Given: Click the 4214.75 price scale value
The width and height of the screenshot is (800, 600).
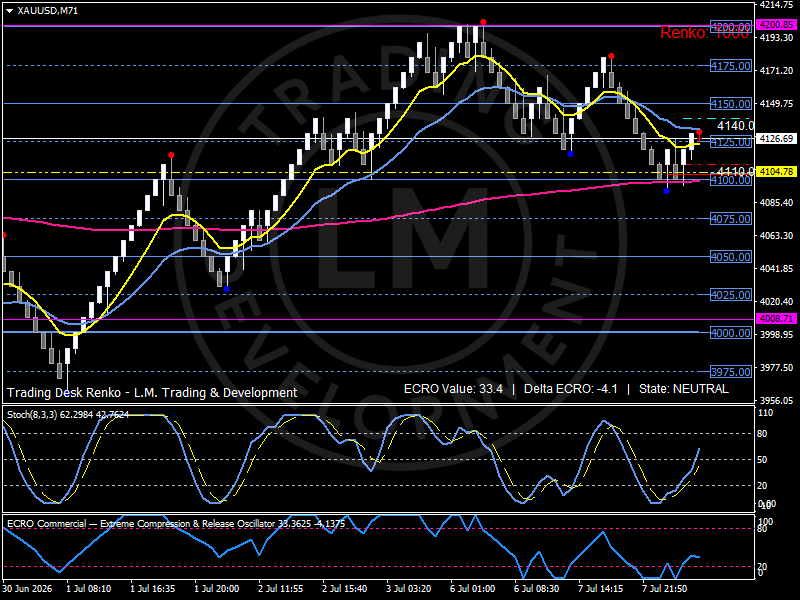Looking at the screenshot, I should point(776,5).
